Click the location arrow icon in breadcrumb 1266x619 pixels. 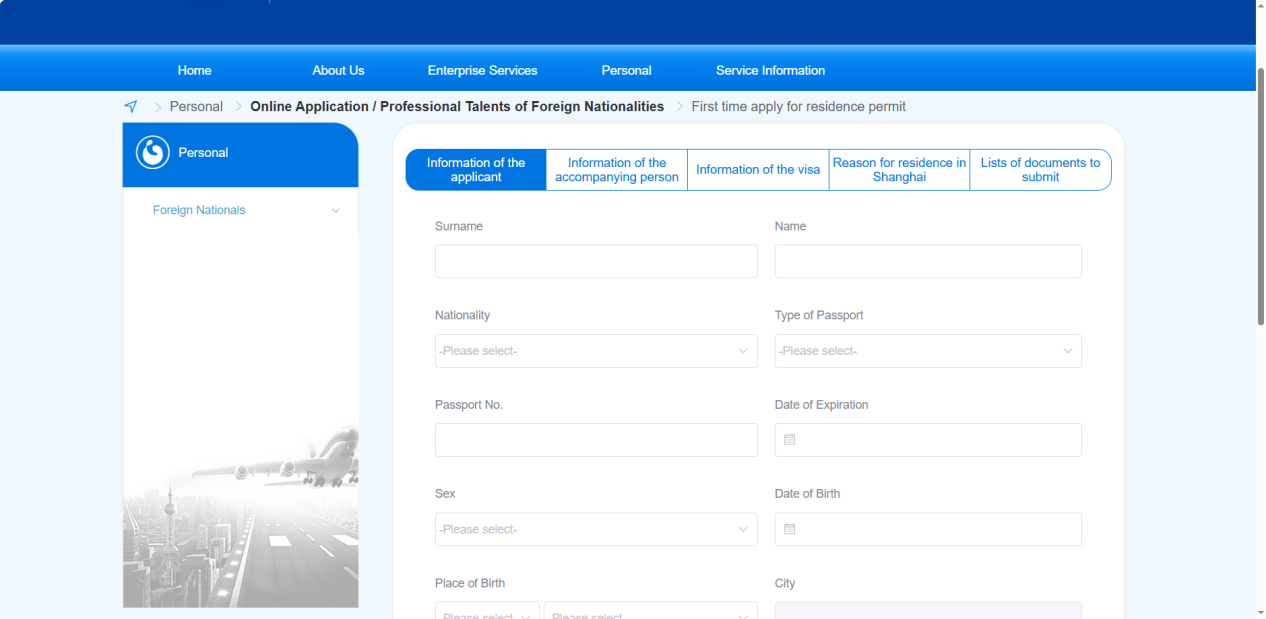pos(130,106)
